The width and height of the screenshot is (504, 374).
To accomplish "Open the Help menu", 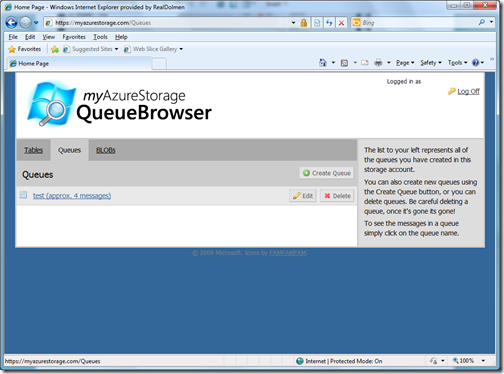I will tap(121, 37).
